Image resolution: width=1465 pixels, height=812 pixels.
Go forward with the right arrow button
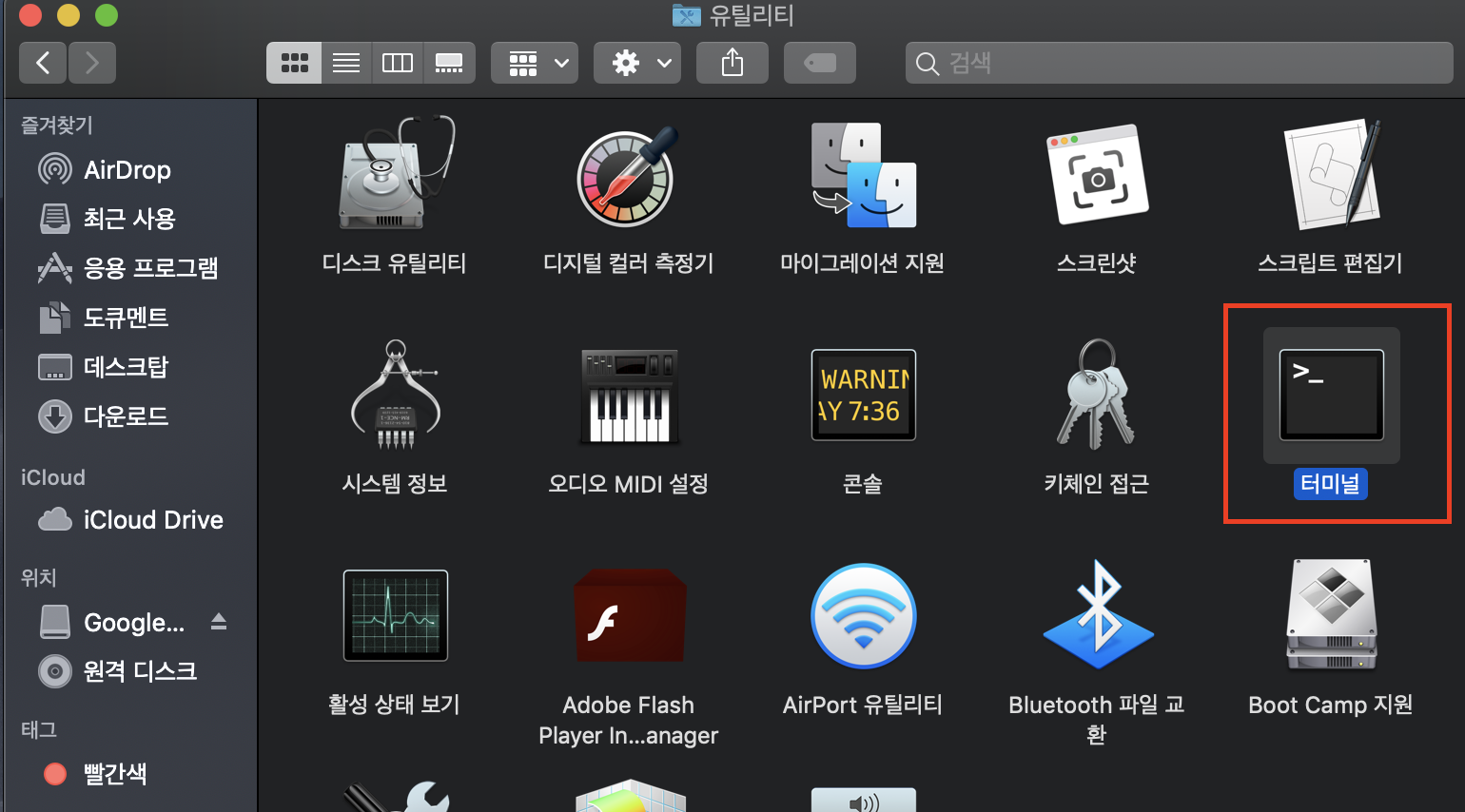92,63
